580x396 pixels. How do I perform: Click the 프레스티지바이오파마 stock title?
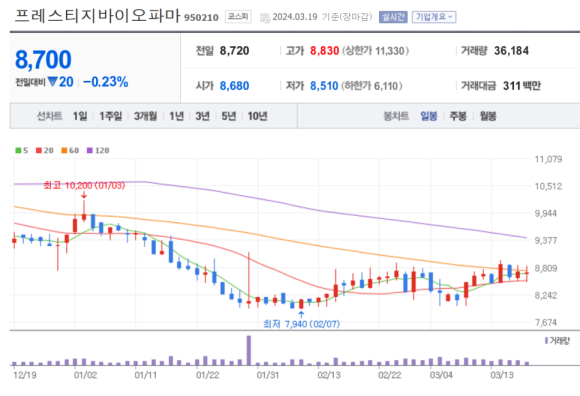coord(97,16)
